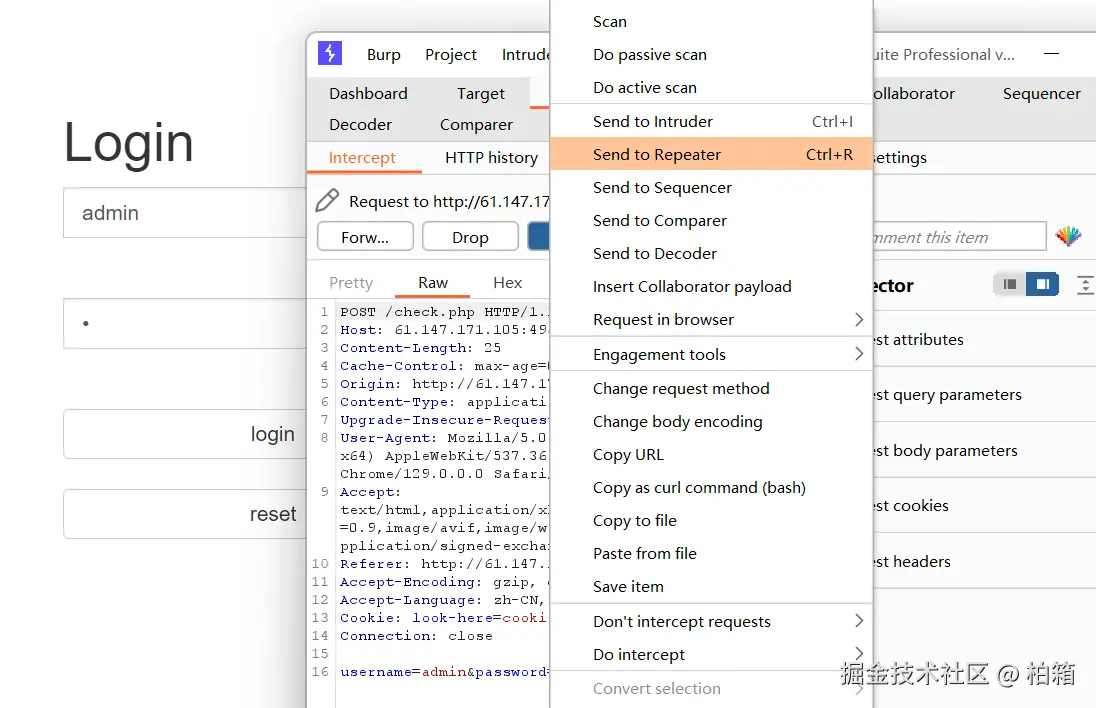Switch request view to Hex

[x=507, y=282]
